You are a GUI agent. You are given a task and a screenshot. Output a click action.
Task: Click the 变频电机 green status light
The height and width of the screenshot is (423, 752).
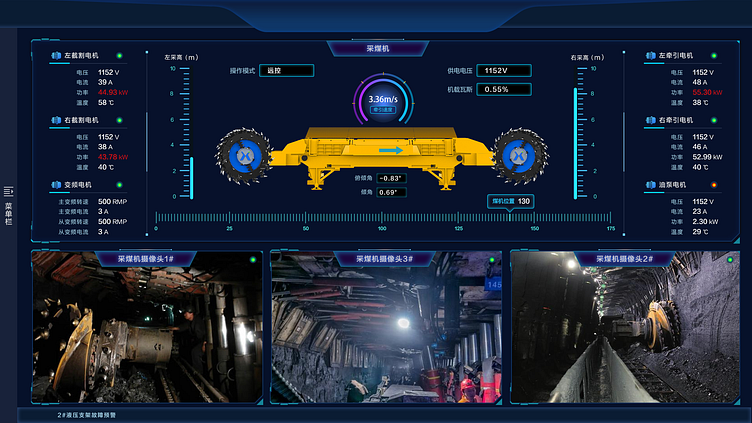pos(119,185)
